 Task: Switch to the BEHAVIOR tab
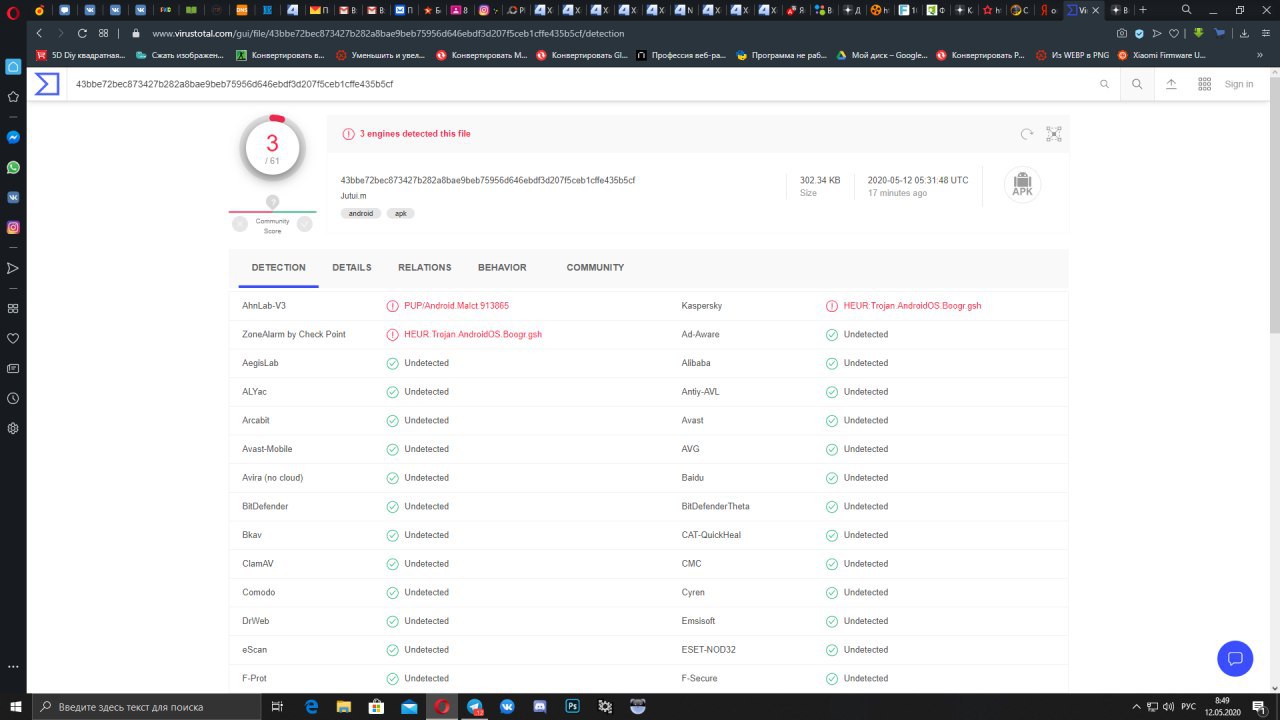[x=502, y=268]
